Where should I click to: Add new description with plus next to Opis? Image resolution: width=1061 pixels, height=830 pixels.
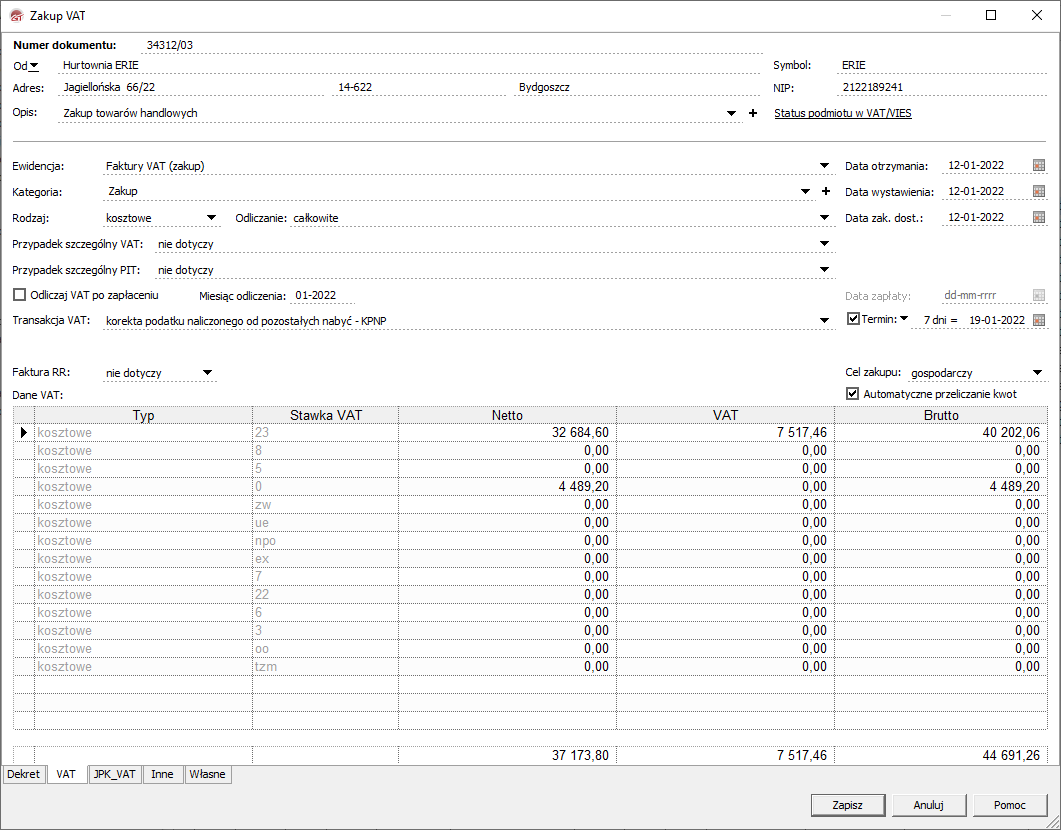tap(752, 113)
